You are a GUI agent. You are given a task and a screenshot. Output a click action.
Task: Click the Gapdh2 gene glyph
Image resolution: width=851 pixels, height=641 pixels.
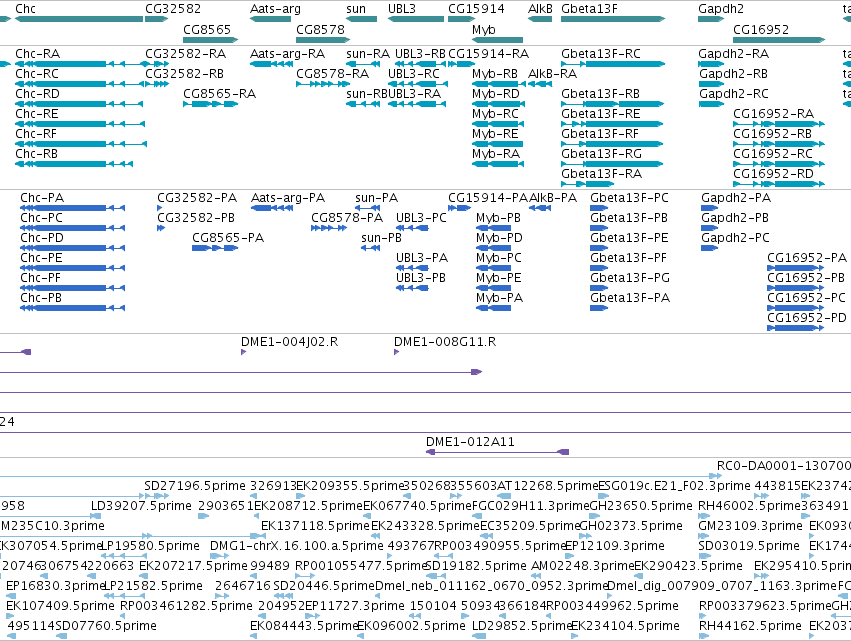[x=711, y=19]
